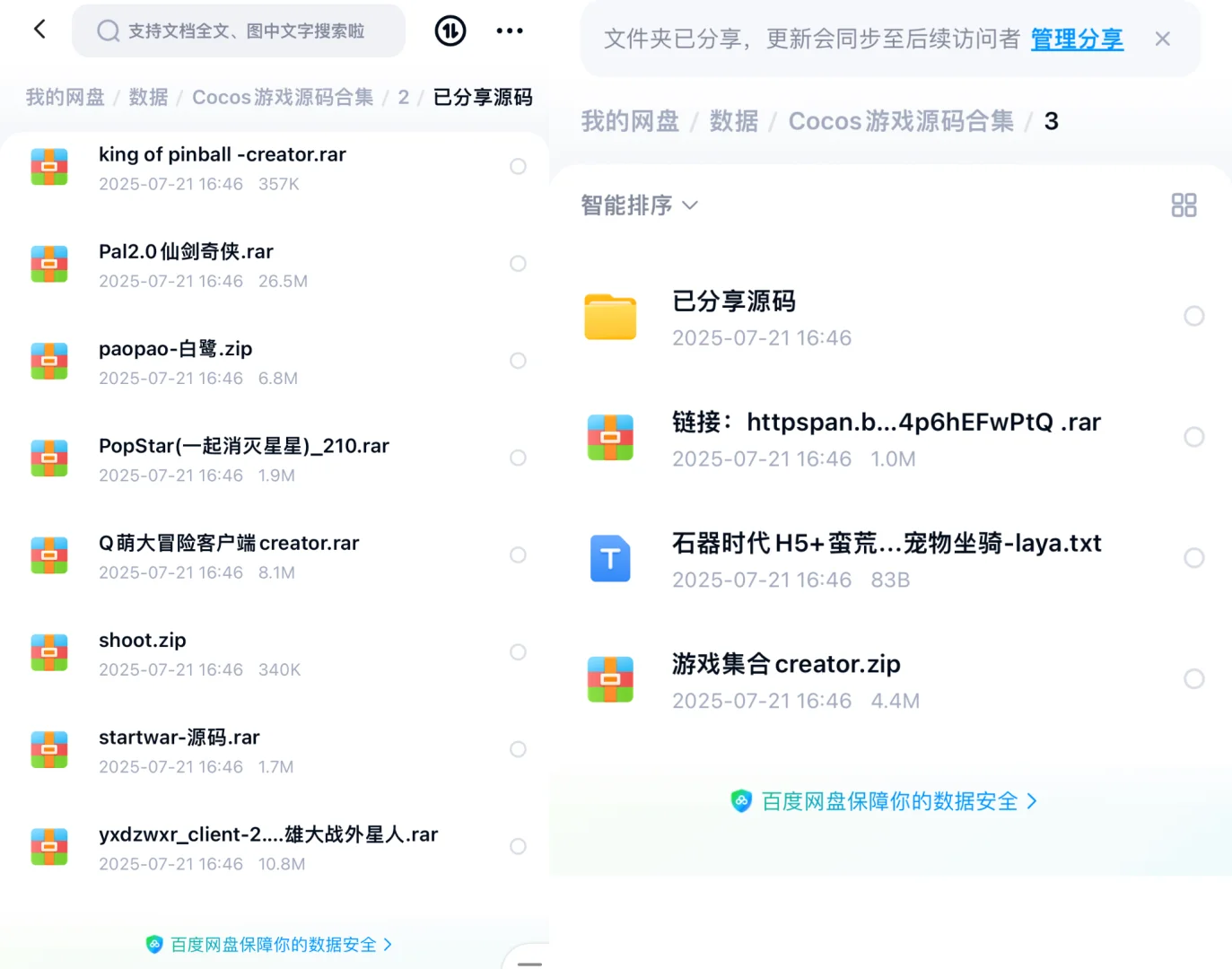Image resolution: width=1232 pixels, height=969 pixels.
Task: Check the circle beside 游戏集合 creator.zip
Action: (1193, 678)
